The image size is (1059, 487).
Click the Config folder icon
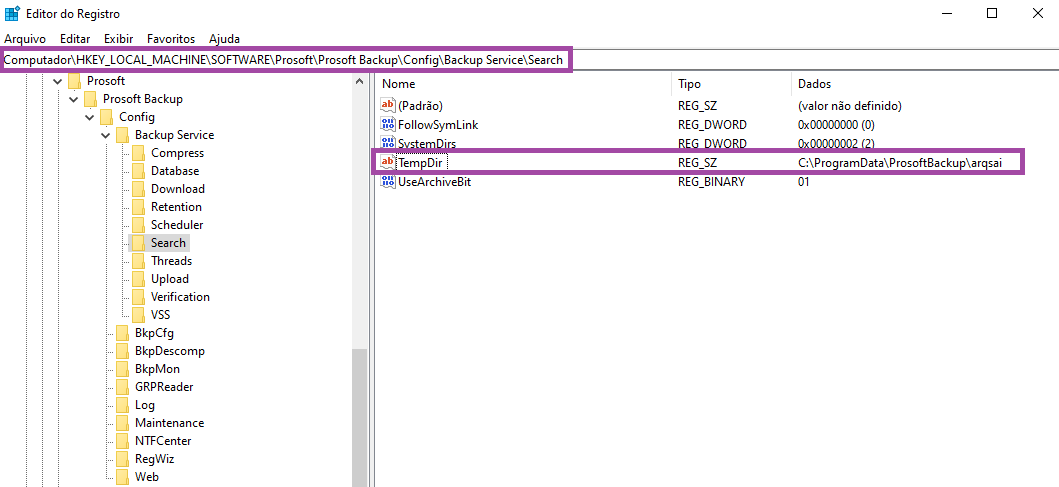point(107,117)
